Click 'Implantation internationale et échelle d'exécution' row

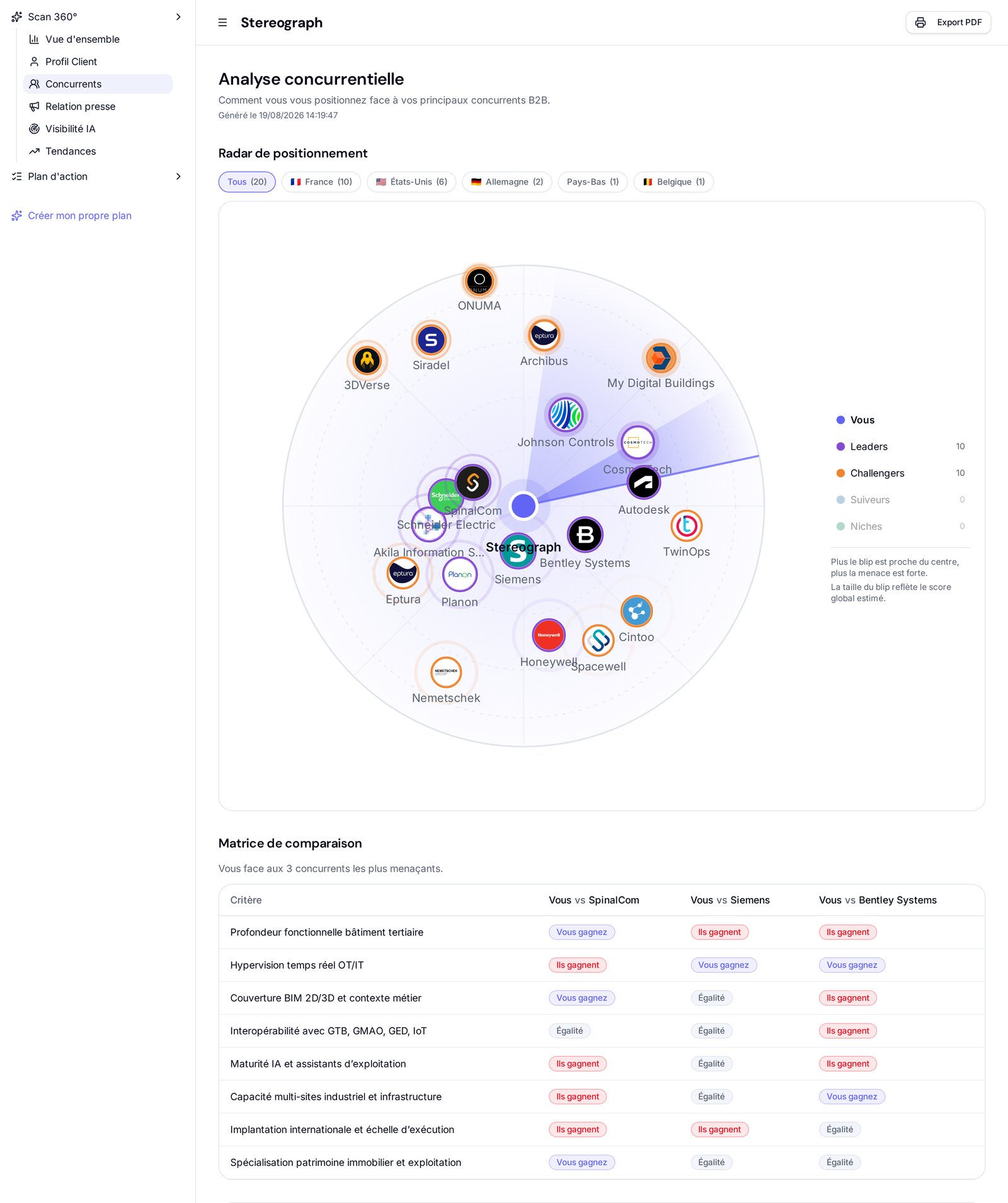pyautogui.click(x=602, y=1129)
